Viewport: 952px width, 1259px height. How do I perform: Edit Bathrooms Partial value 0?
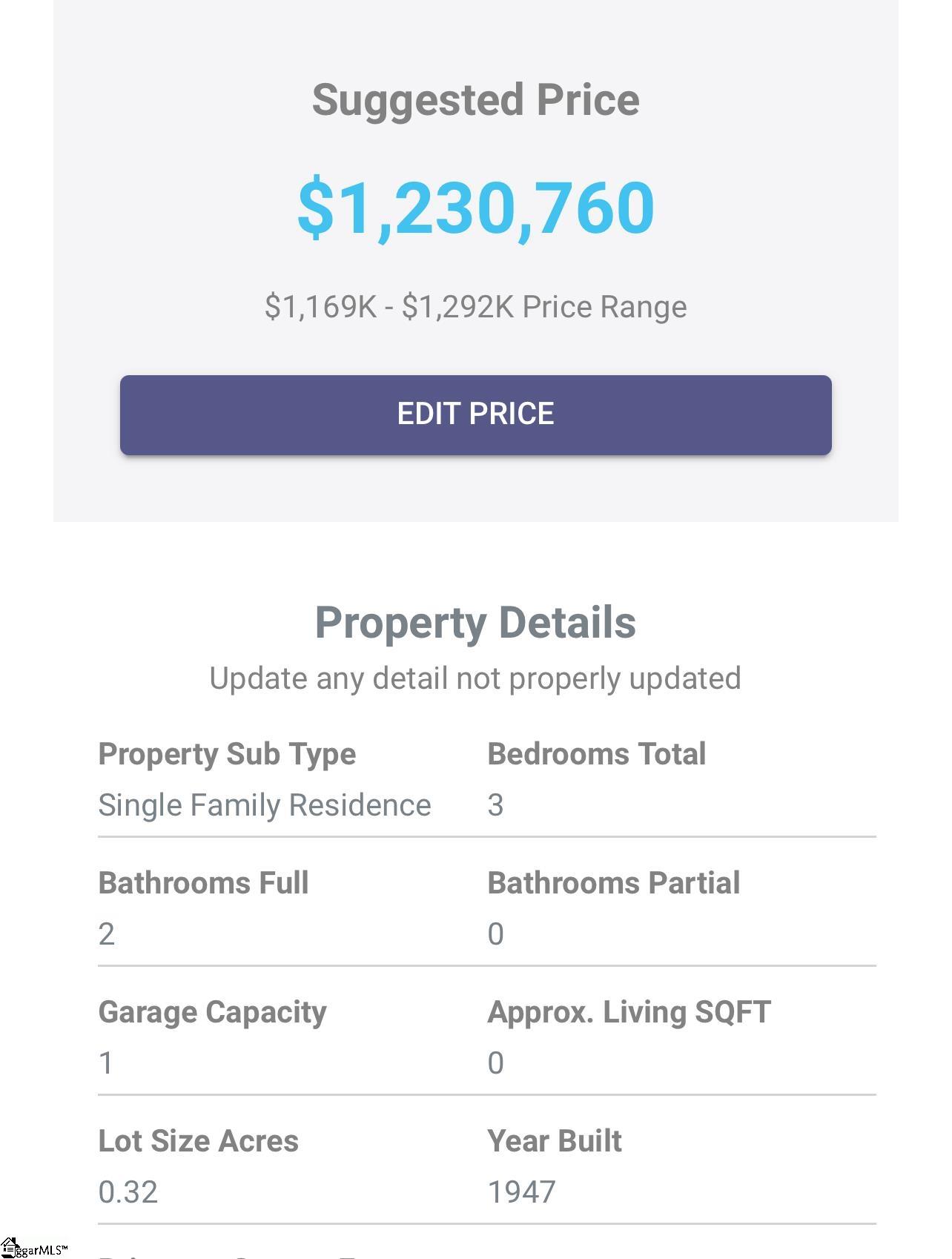[x=495, y=934]
